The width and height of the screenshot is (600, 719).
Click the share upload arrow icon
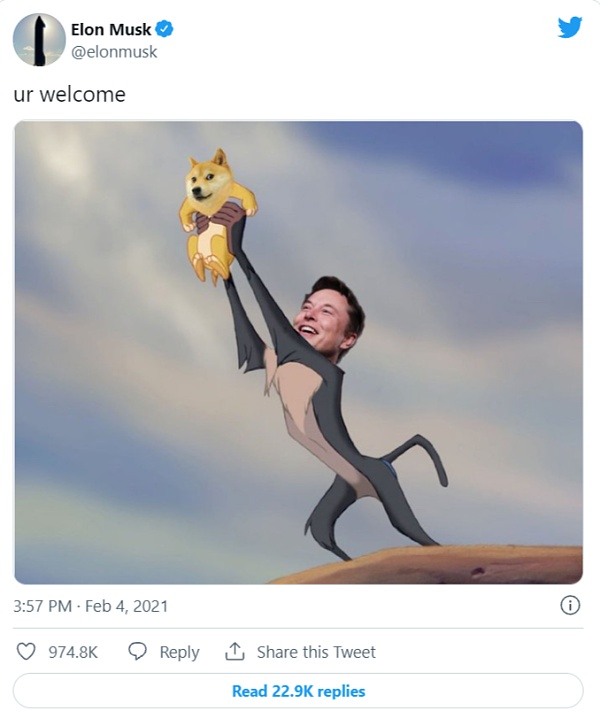pos(234,652)
